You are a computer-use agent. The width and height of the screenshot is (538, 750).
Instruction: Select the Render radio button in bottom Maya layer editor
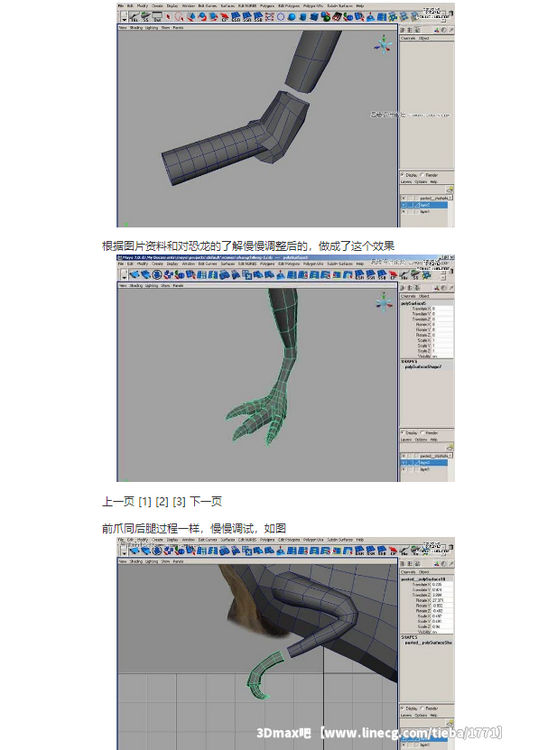click(422, 708)
